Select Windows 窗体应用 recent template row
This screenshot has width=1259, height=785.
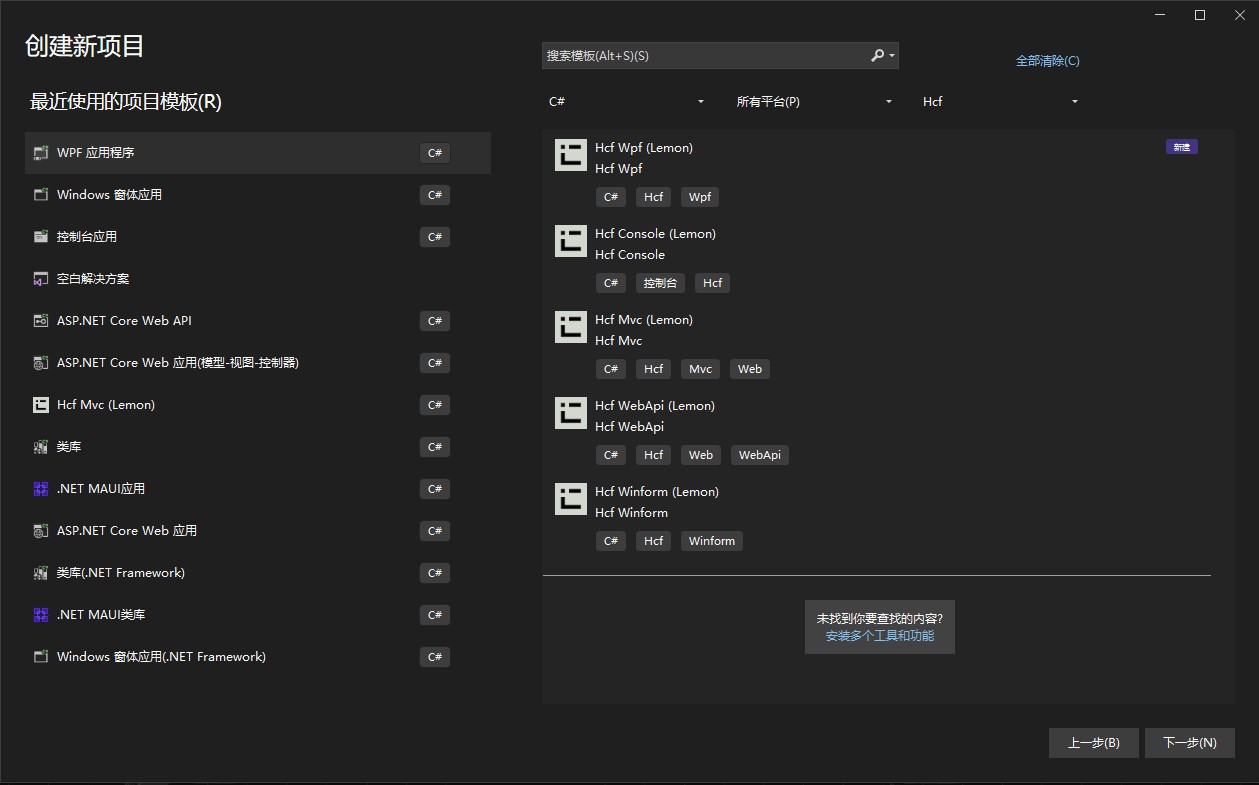coord(258,195)
